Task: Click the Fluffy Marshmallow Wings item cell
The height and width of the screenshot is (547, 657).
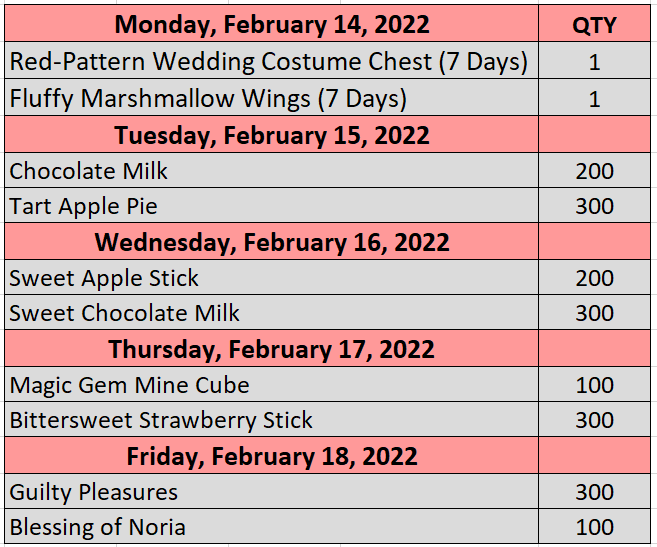Action: point(208,99)
